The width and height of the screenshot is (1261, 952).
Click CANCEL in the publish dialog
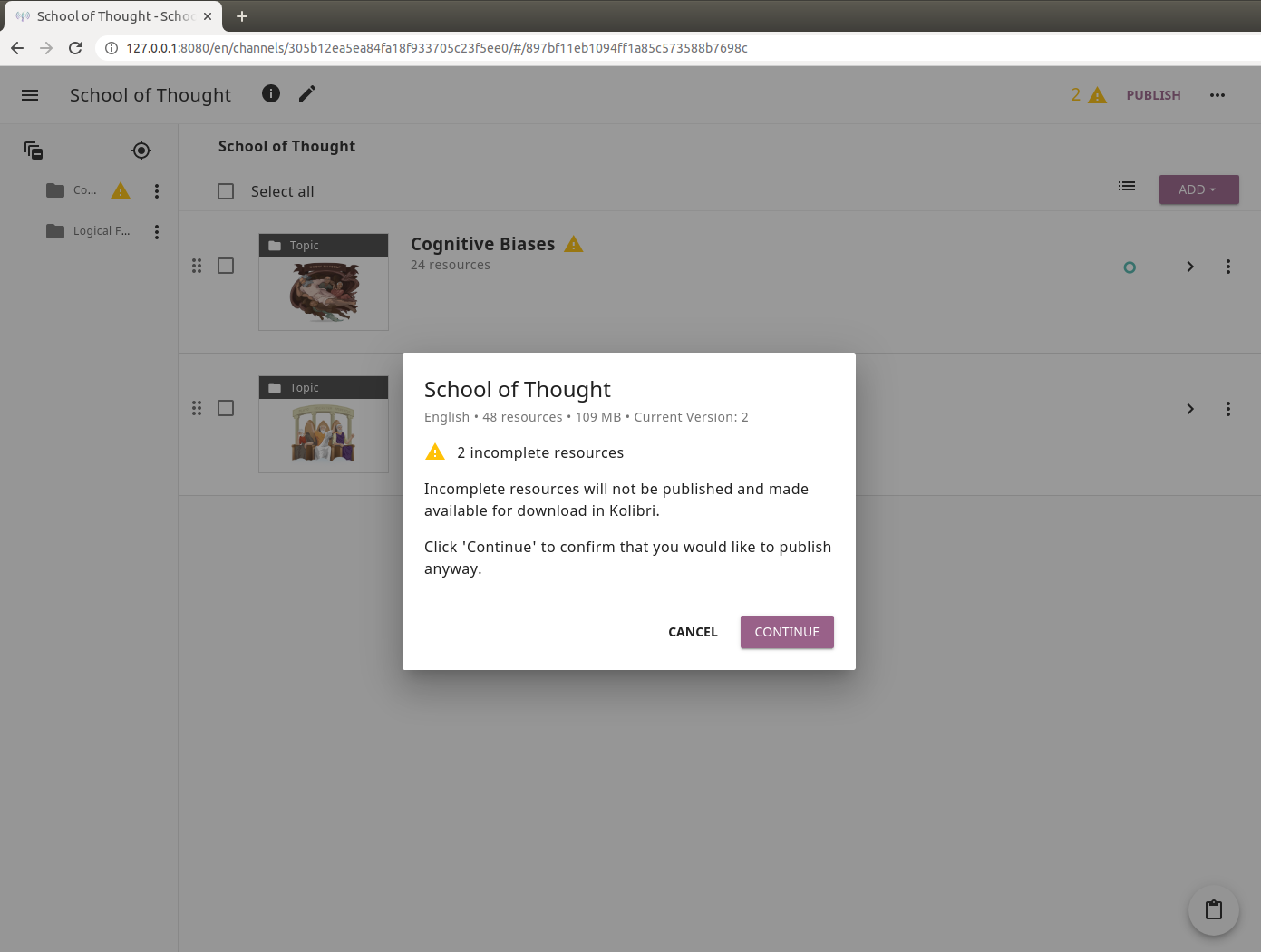point(693,632)
